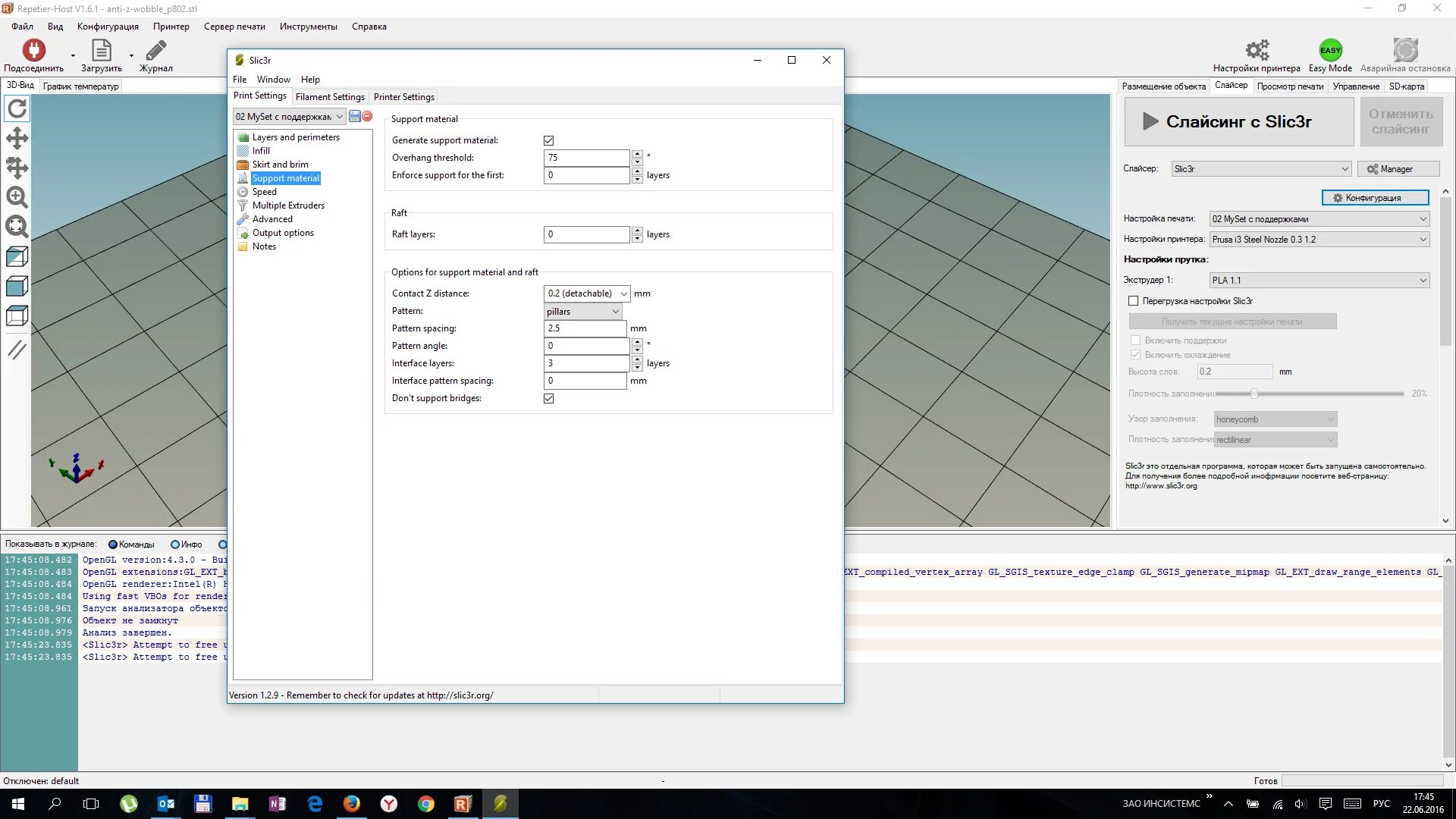Toggle the green Easy Mode icon

[1330, 51]
